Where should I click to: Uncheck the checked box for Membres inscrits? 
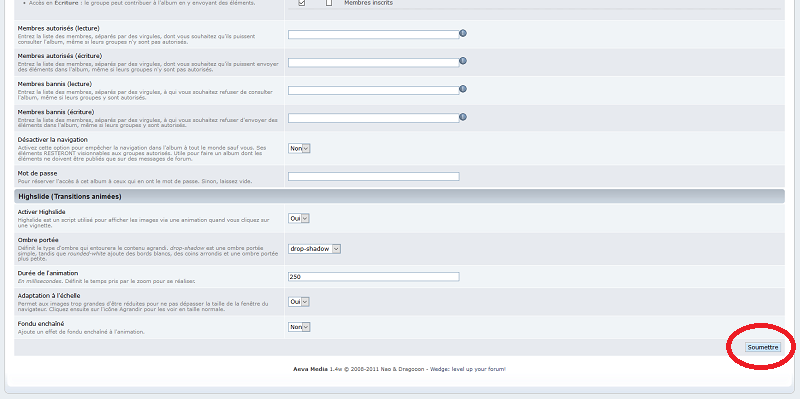click(302, 3)
